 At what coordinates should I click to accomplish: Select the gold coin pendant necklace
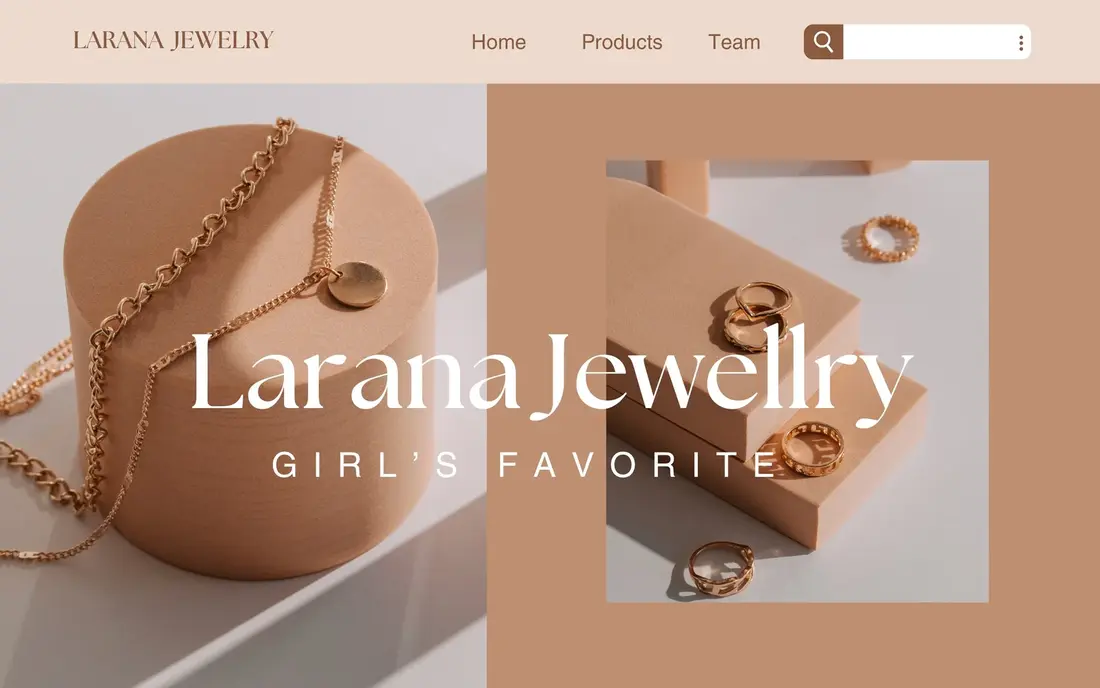point(356,284)
